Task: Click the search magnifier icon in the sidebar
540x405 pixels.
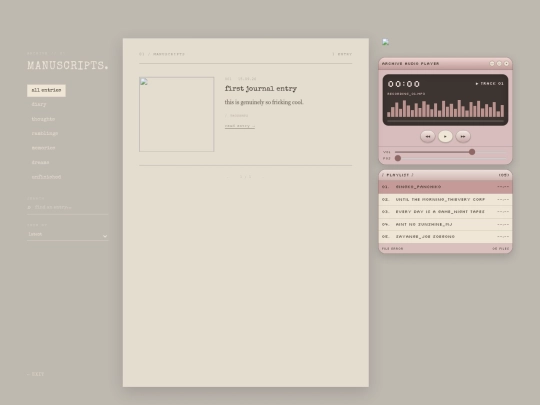Action: 29,207
